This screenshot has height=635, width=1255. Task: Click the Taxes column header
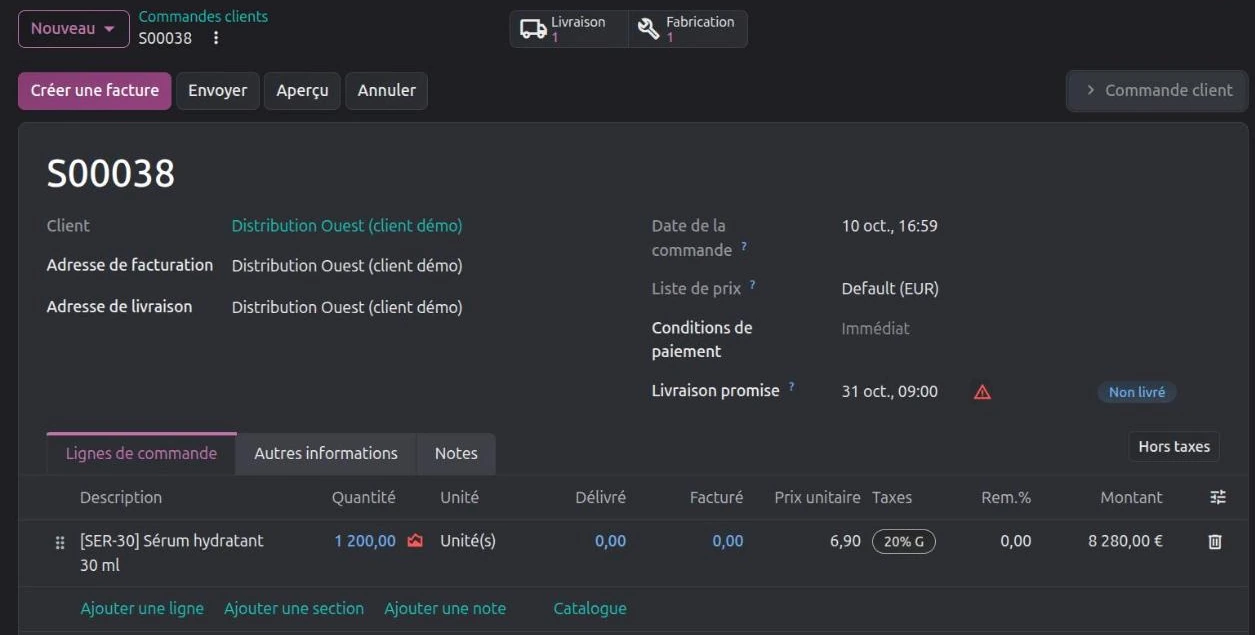tap(892, 497)
